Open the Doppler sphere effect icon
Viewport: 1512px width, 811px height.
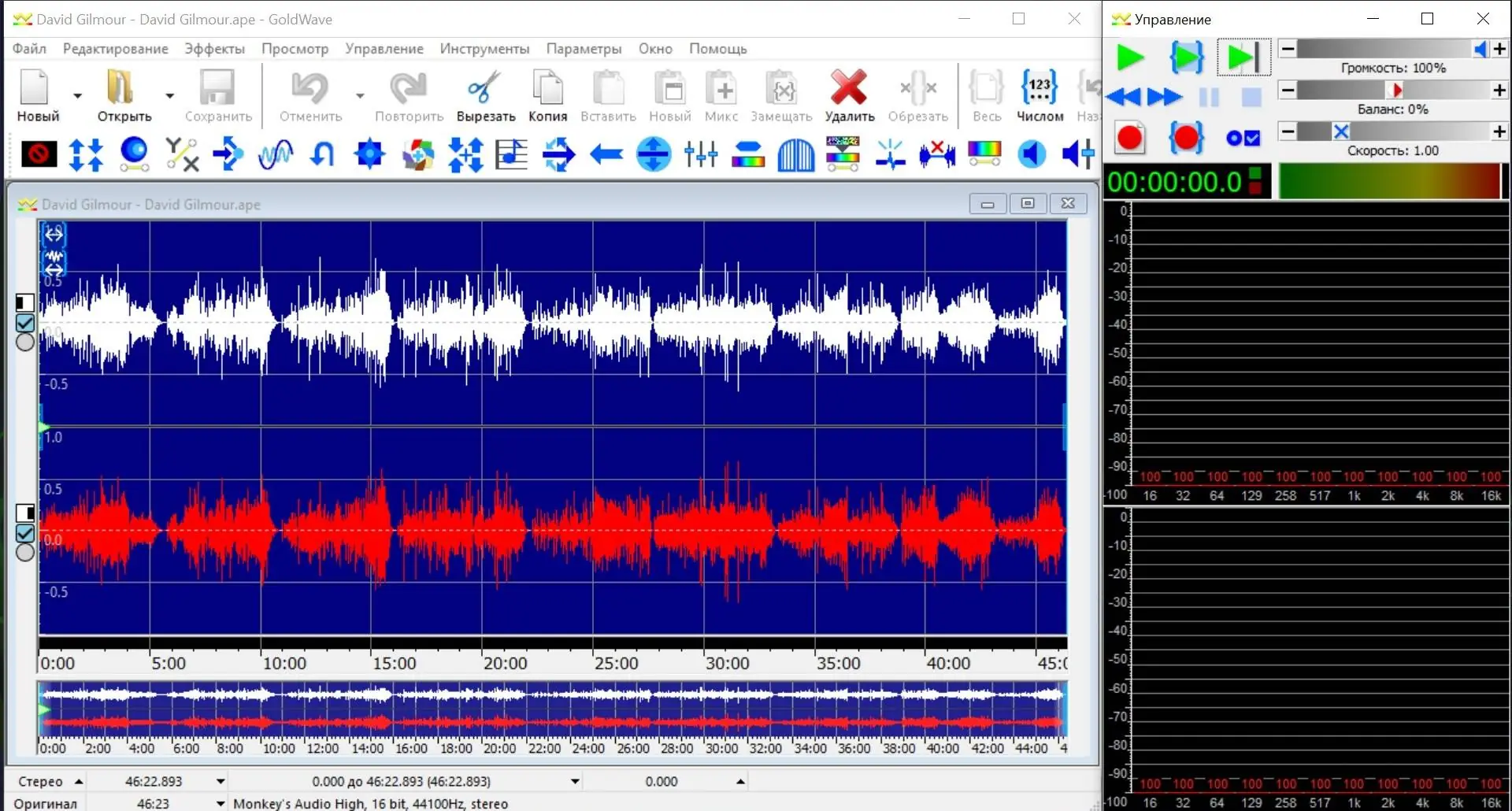tap(134, 154)
